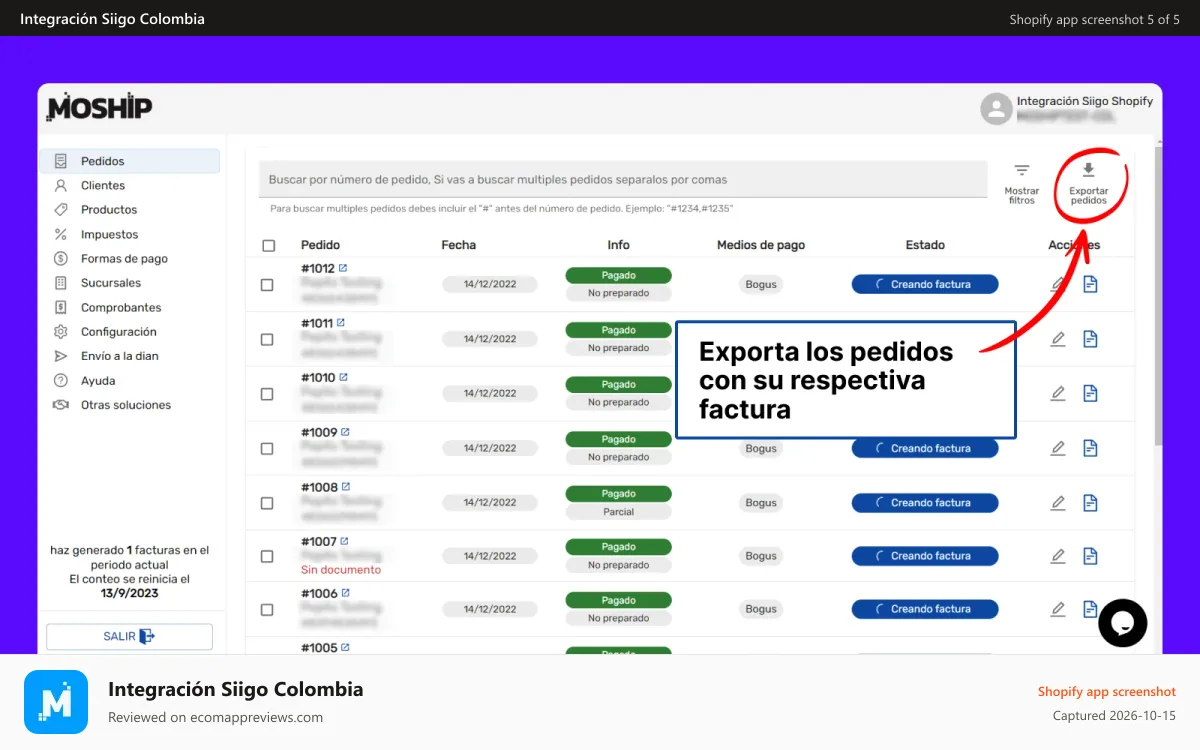Click the Bogus payment badge for #1012
This screenshot has width=1200, height=750.
[761, 285]
